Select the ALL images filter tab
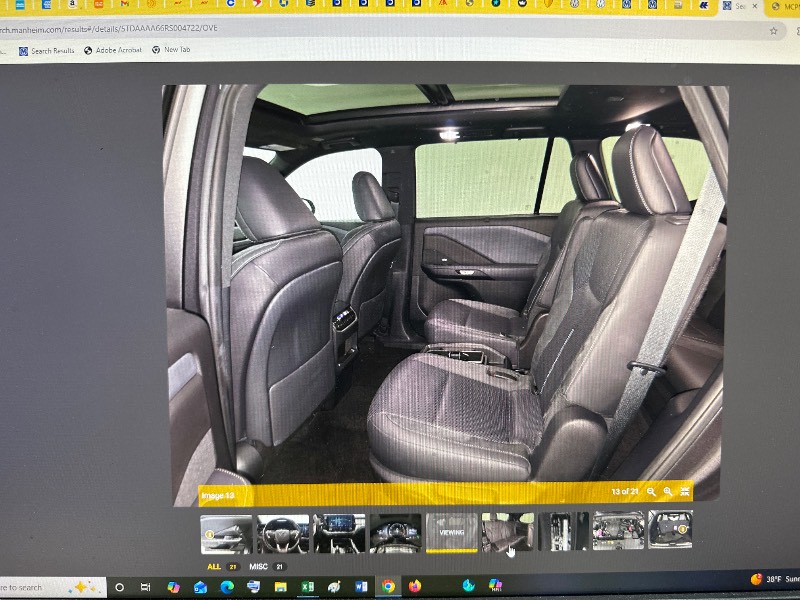 214,566
